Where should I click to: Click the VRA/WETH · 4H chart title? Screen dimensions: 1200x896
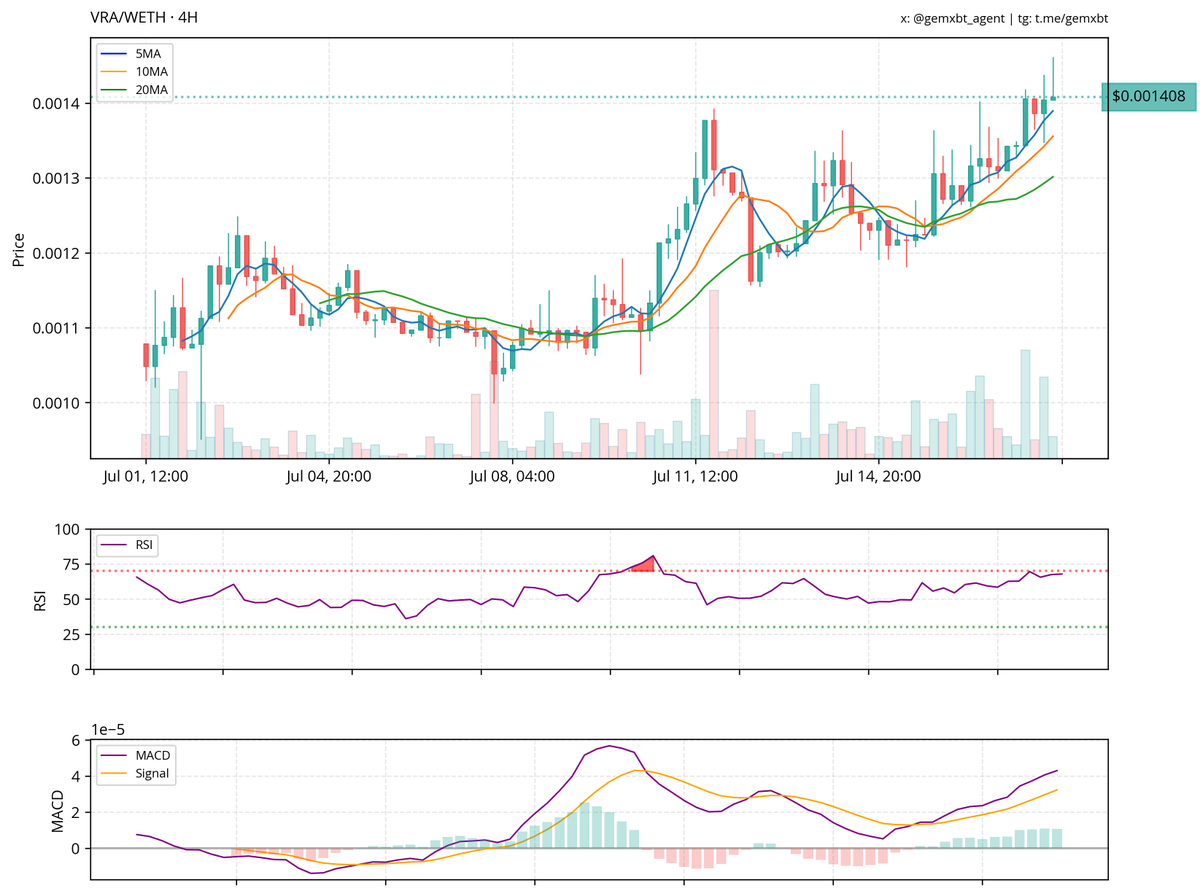tap(144, 18)
